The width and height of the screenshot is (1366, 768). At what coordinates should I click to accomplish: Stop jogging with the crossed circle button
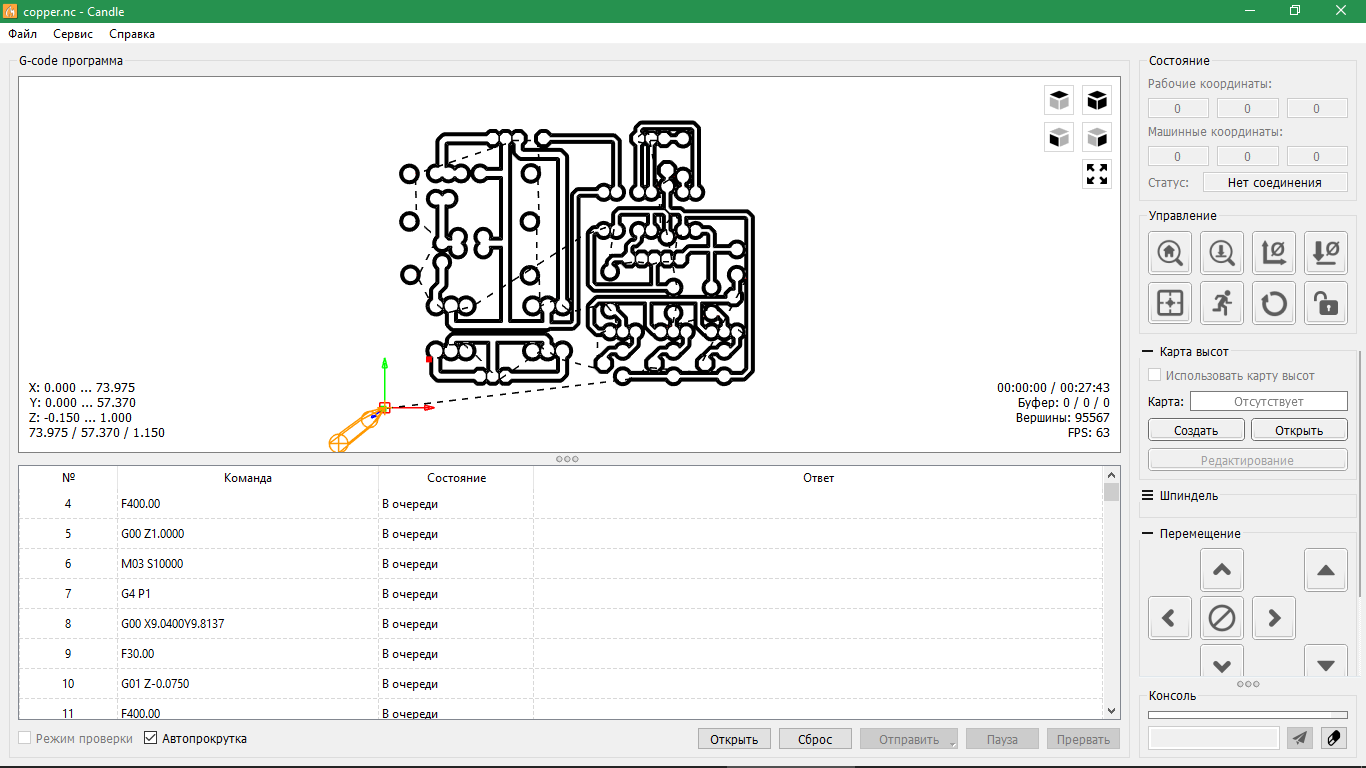1222,618
